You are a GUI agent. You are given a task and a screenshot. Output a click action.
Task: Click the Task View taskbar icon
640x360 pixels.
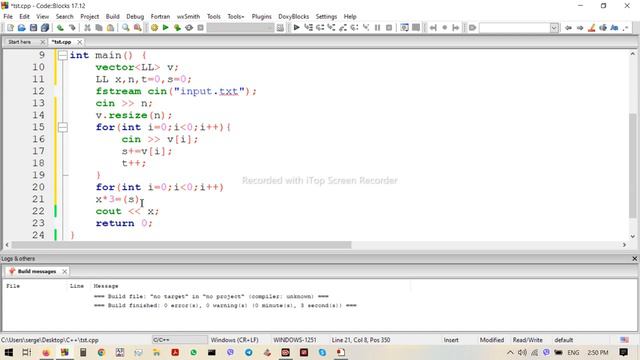point(27,352)
